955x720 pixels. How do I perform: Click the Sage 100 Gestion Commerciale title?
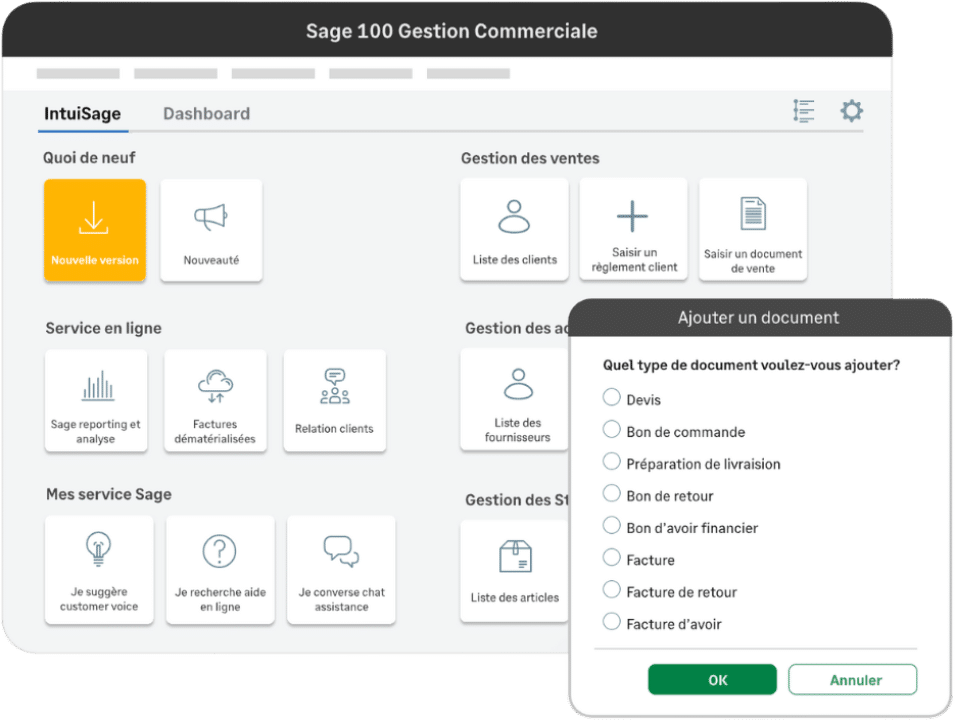451,31
